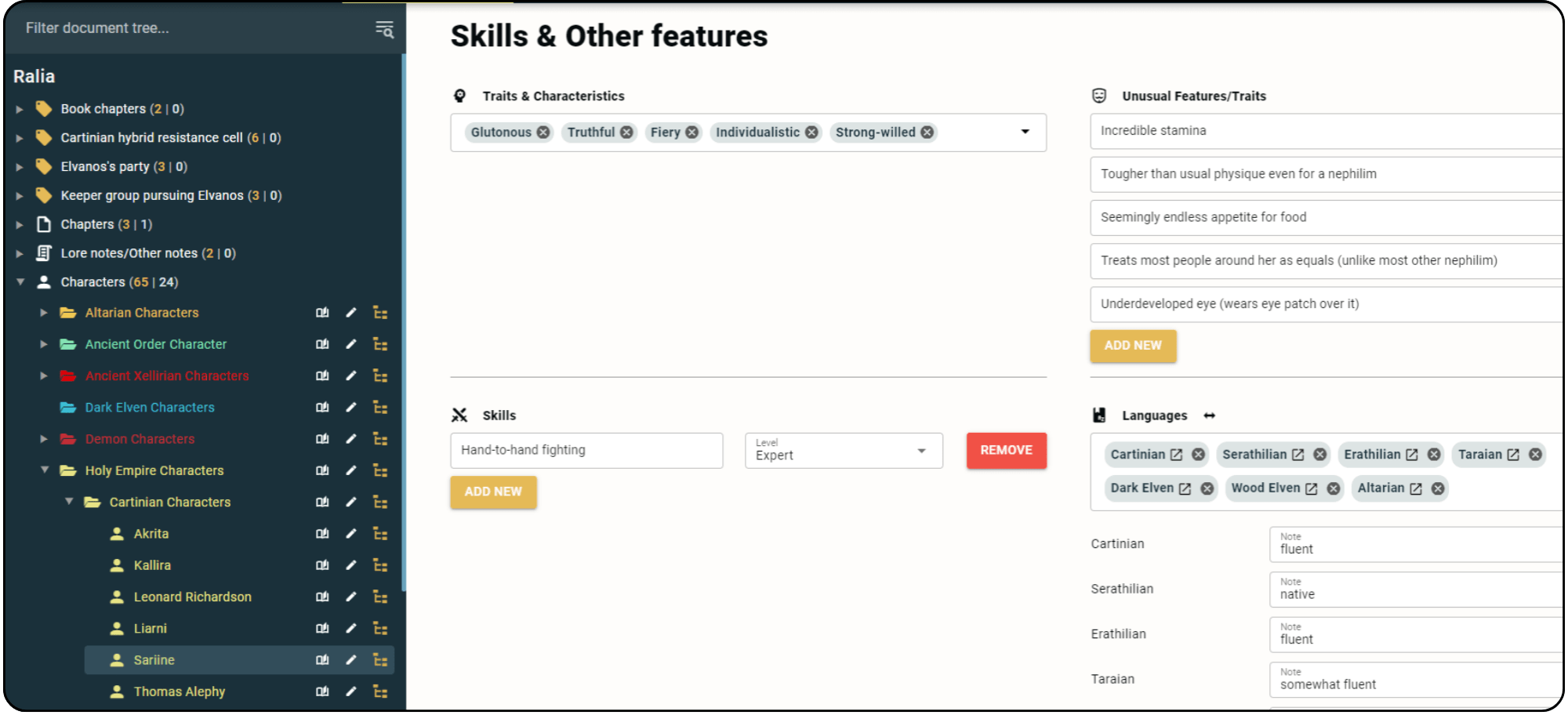Click the edit pencil beside Thomas Alephy
Screen dimensions: 1568x715
click(x=351, y=691)
